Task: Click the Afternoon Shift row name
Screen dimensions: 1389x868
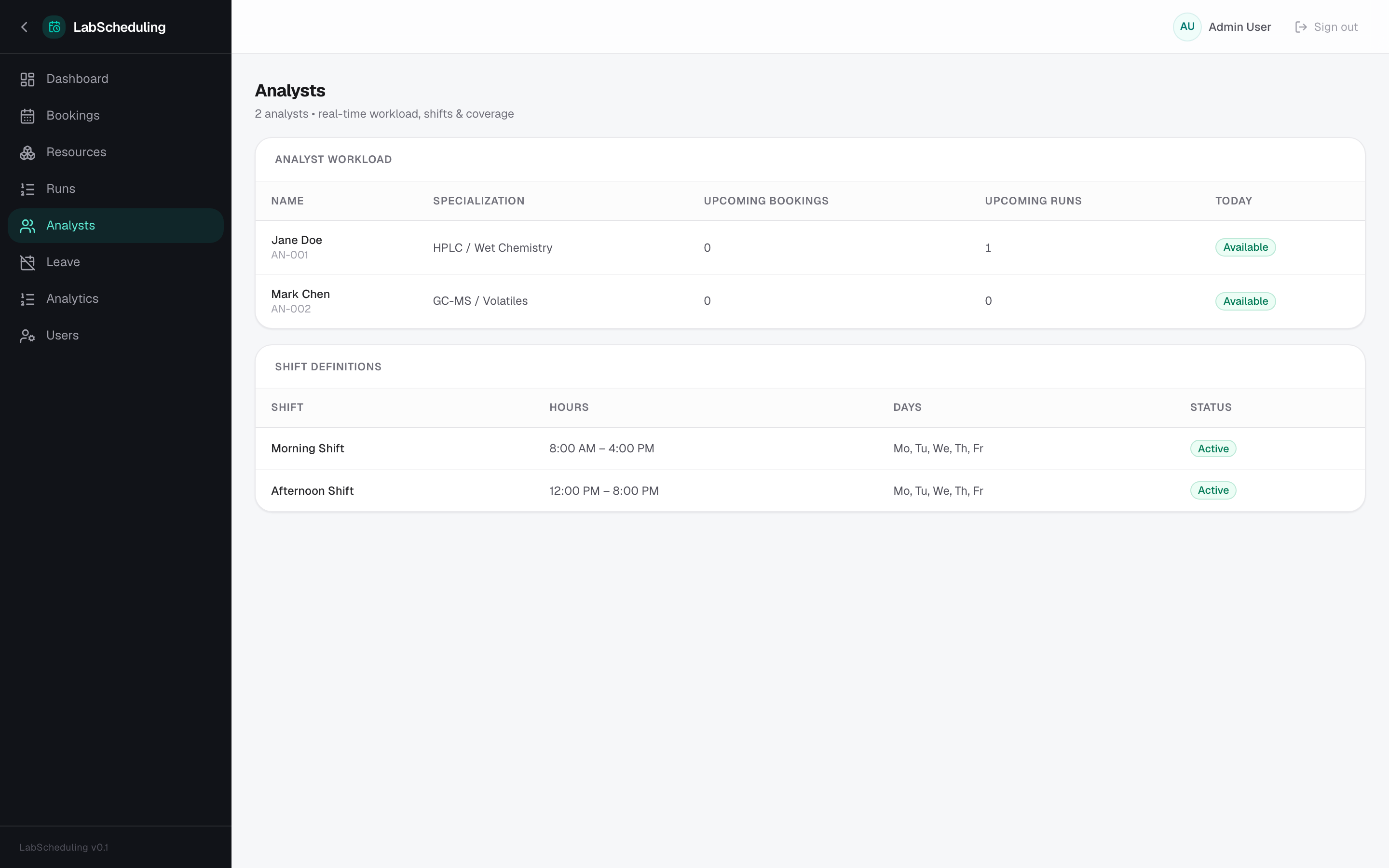Action: tap(312, 491)
